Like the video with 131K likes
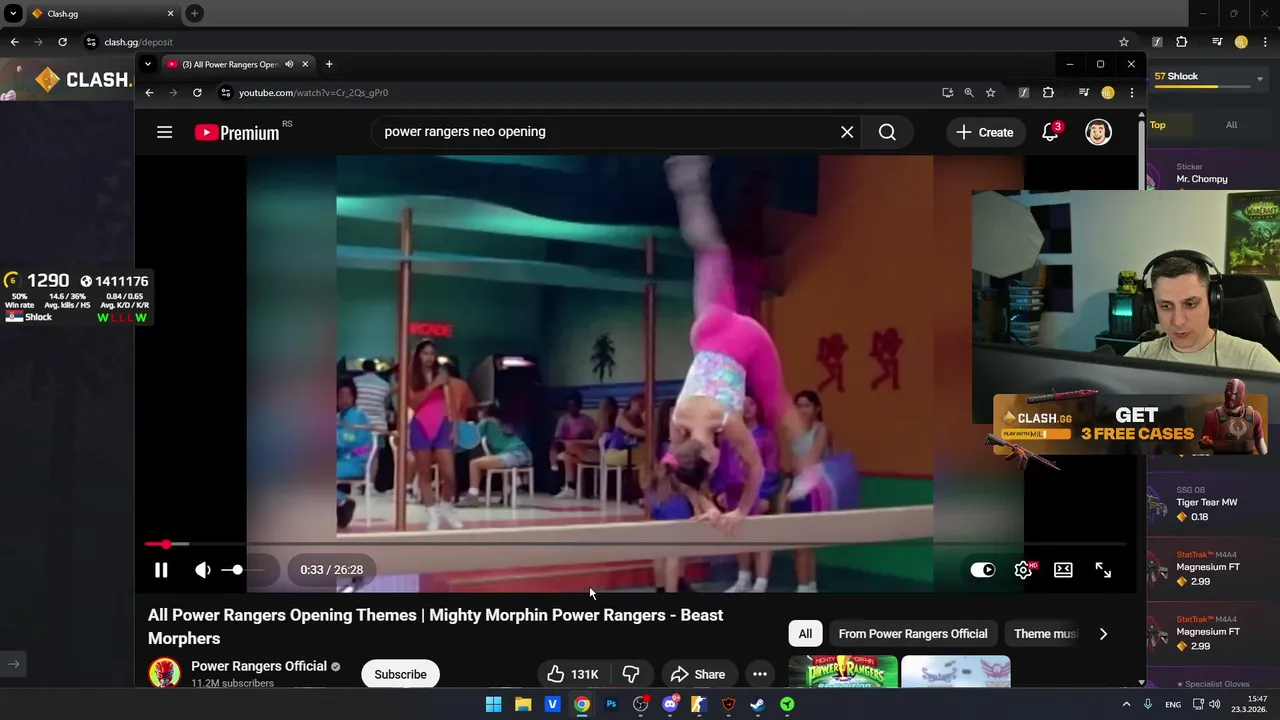Screen dimensions: 1280x720 tap(573, 674)
